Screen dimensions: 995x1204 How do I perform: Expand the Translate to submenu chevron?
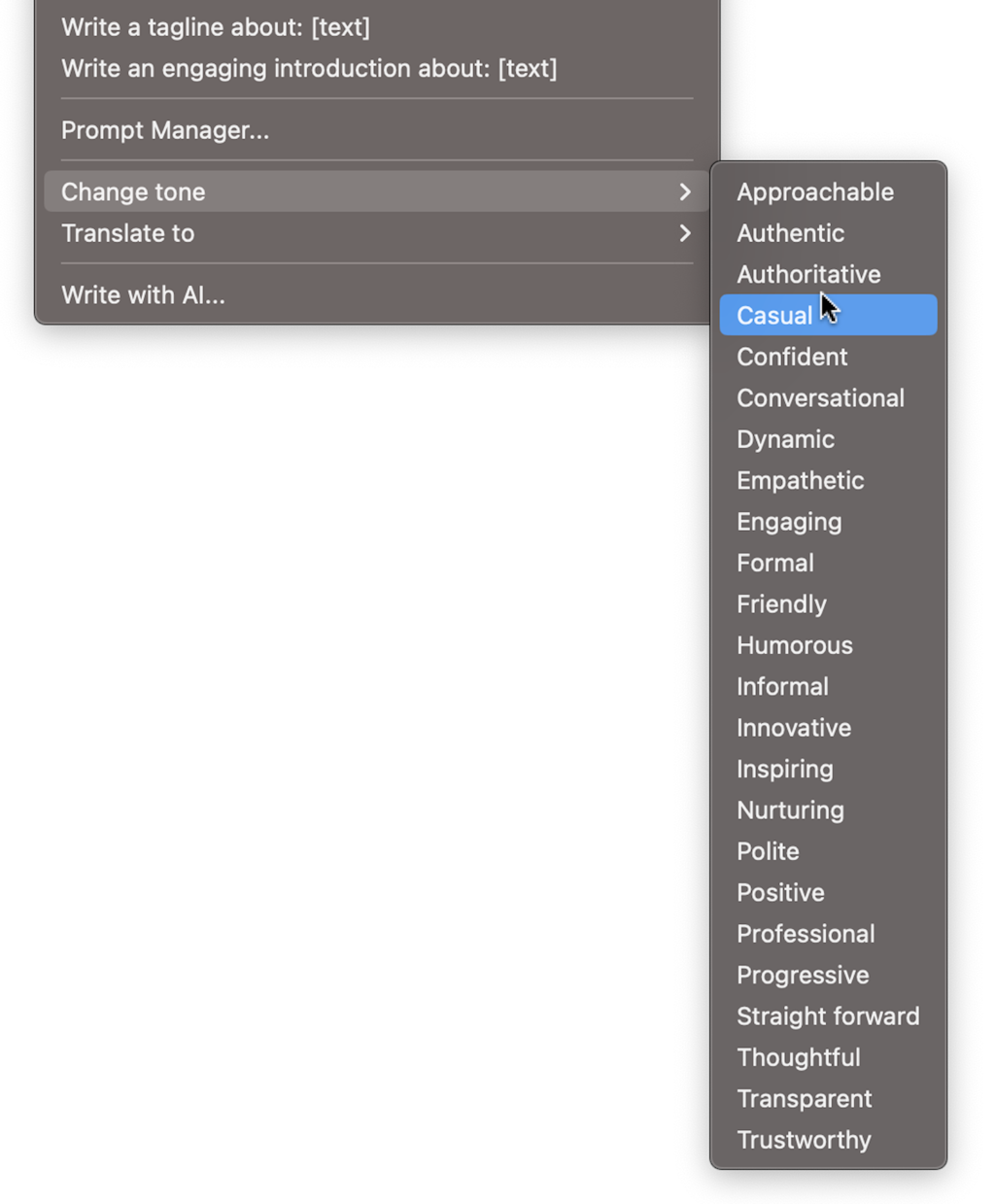coord(685,233)
